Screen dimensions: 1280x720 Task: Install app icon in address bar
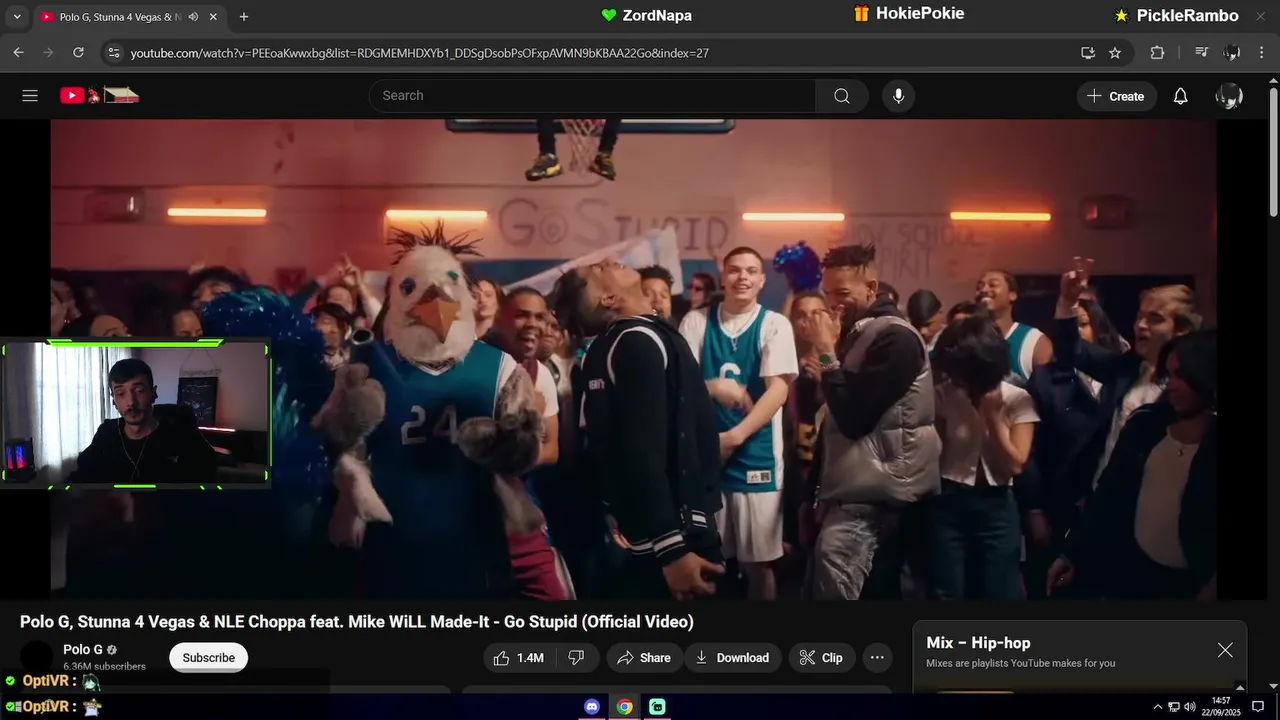coord(1088,53)
